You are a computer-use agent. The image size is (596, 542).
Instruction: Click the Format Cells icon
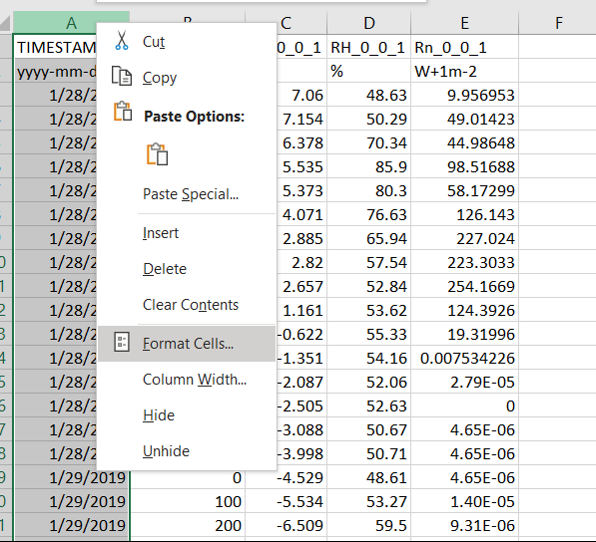pos(122,342)
